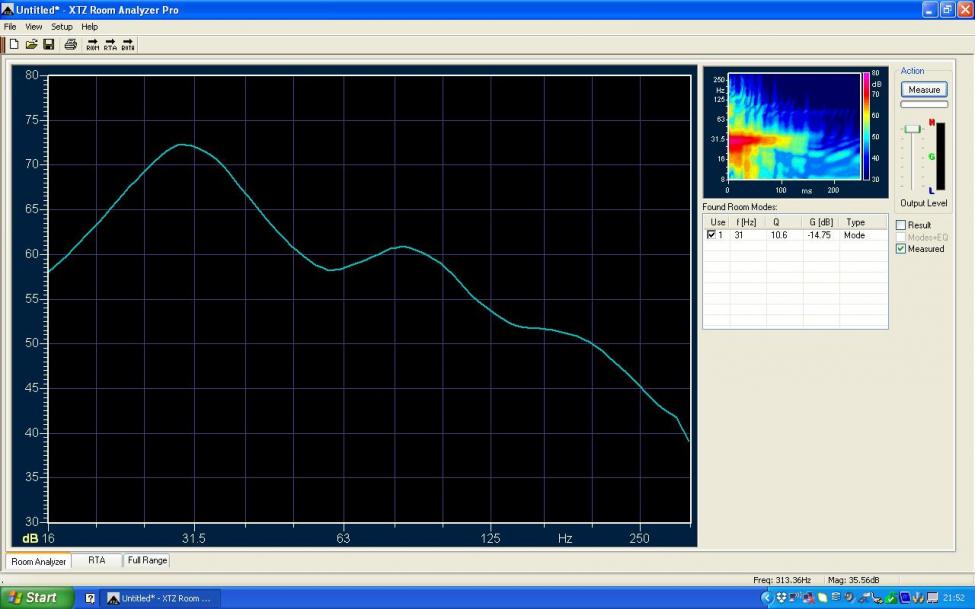Image resolution: width=975 pixels, height=609 pixels.
Task: Open the File menu
Action: click(10, 27)
